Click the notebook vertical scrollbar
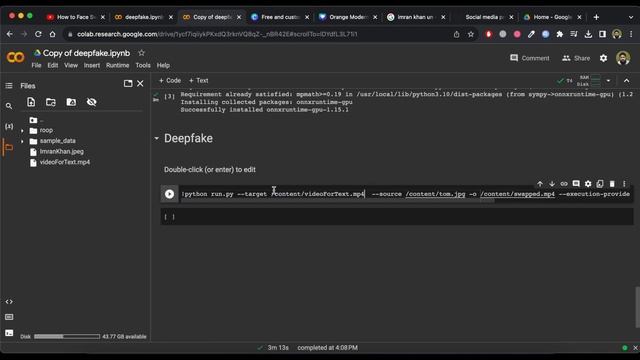The height and width of the screenshot is (360, 640). click(637, 307)
